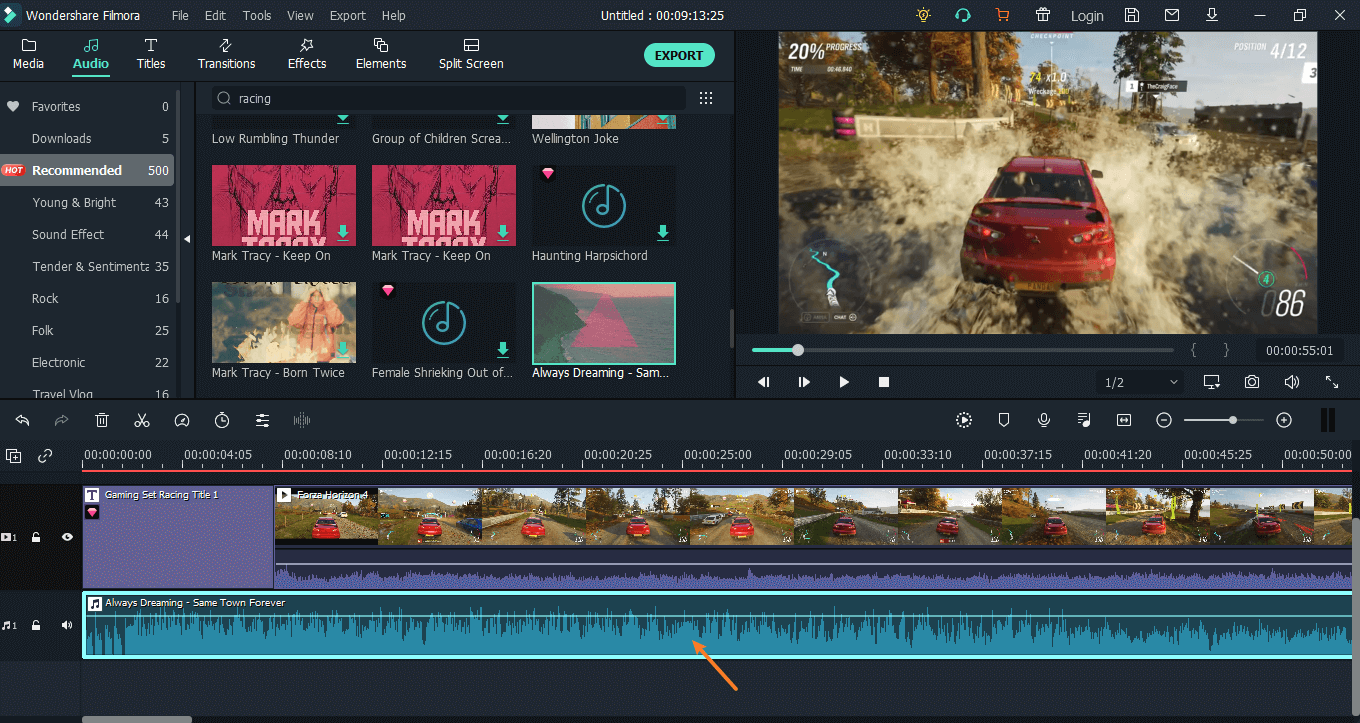Click the render preview icon
This screenshot has width=1360, height=723.
pos(963,421)
